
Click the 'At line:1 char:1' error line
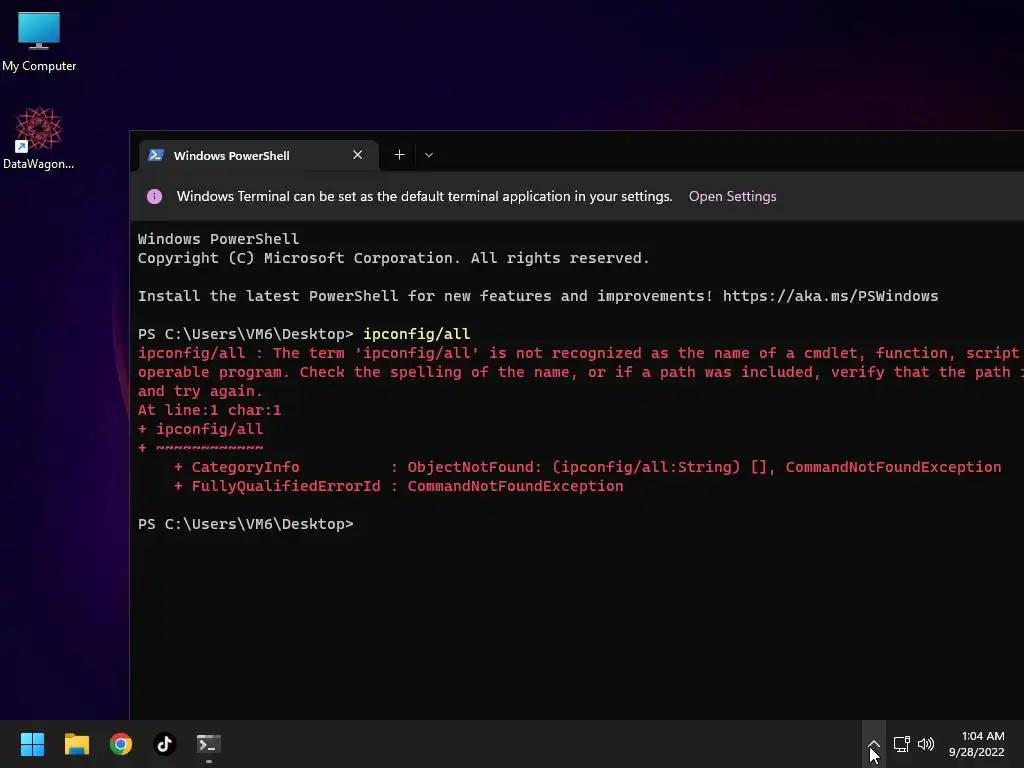pyautogui.click(x=210, y=410)
